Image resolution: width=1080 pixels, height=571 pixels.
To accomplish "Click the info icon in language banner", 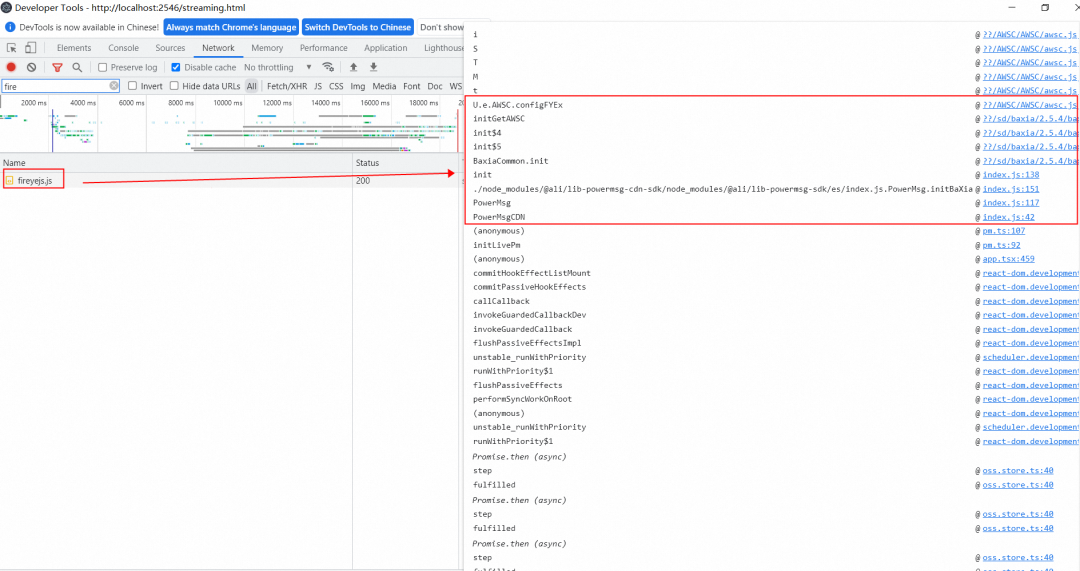I will (x=10, y=27).
